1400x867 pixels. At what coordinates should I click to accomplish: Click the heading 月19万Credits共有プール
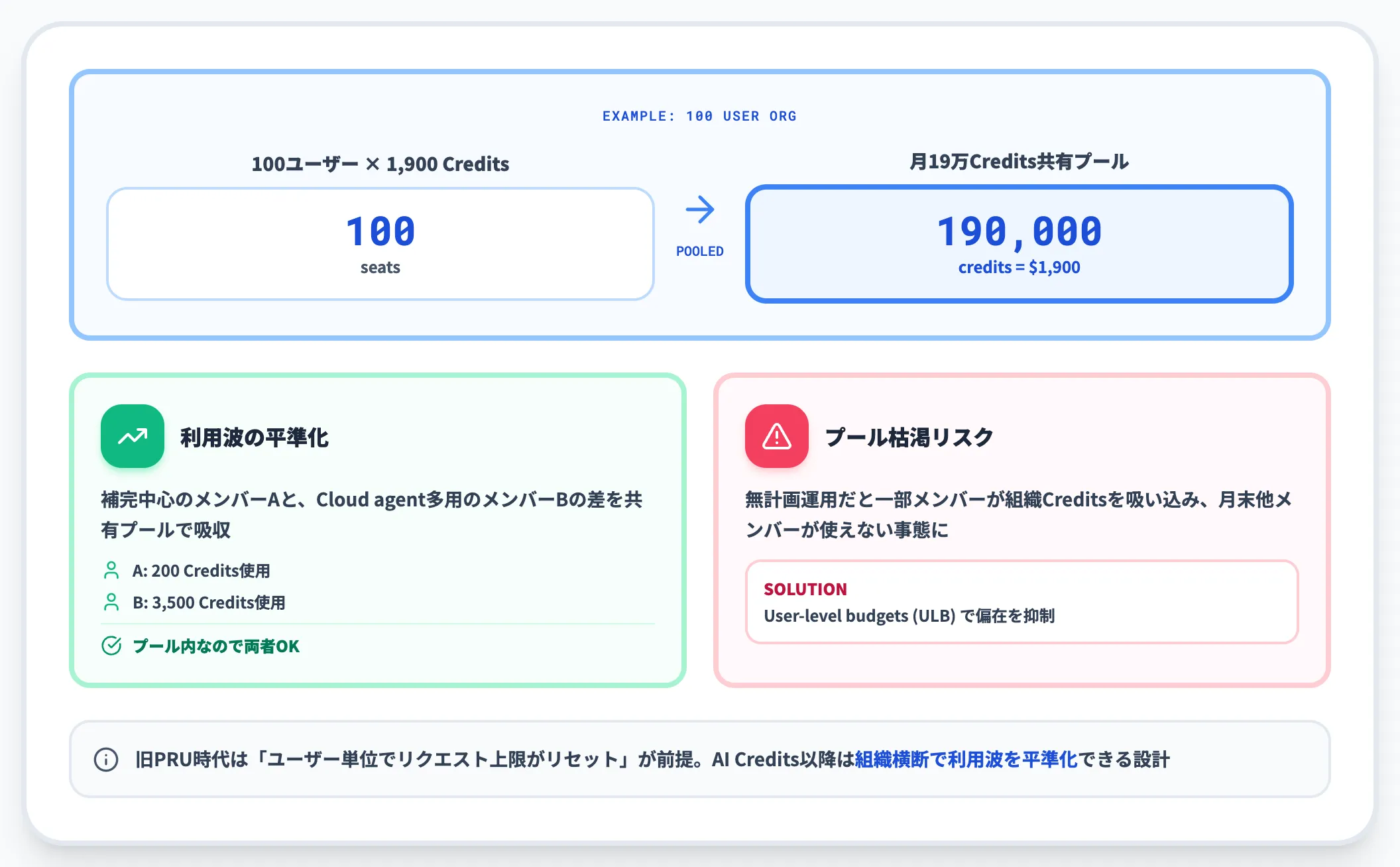tap(1020, 161)
